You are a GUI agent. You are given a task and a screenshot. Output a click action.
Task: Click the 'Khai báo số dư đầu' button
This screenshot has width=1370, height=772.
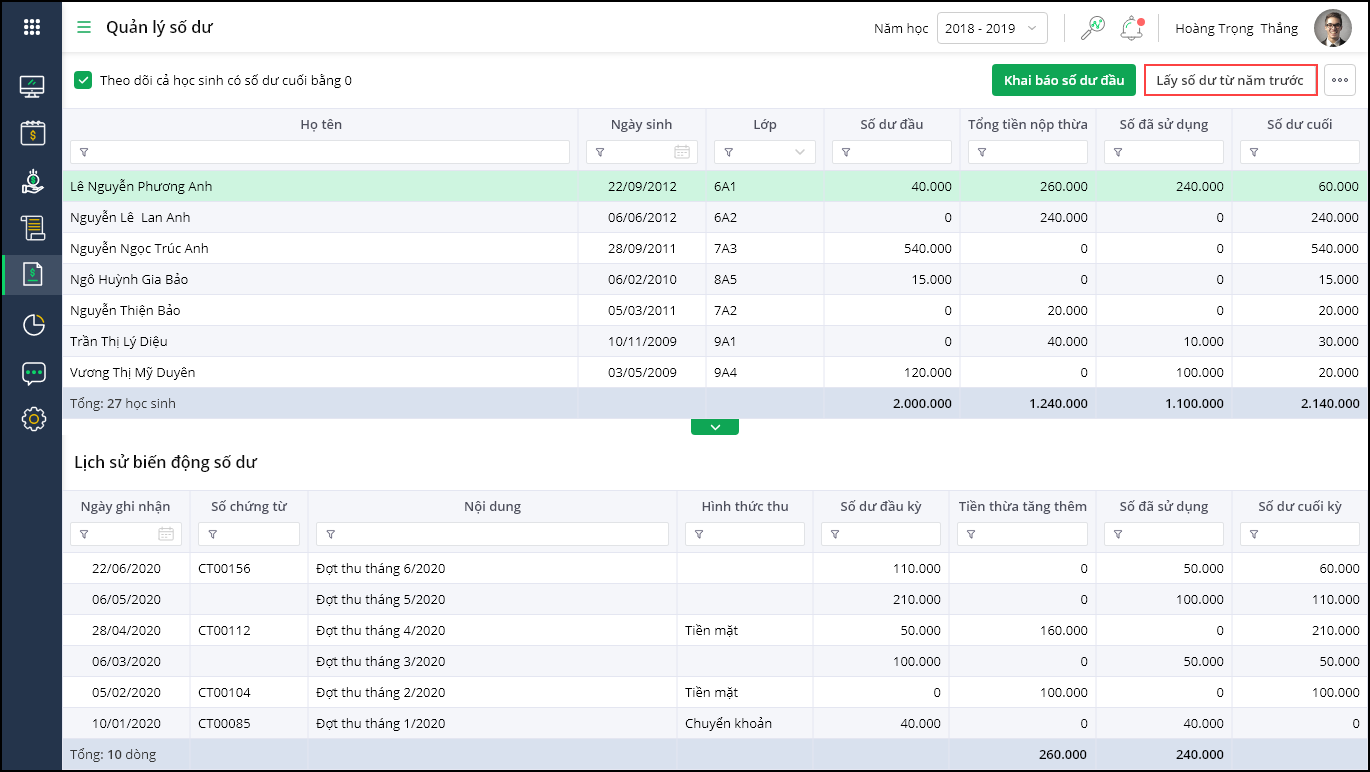coord(1063,80)
